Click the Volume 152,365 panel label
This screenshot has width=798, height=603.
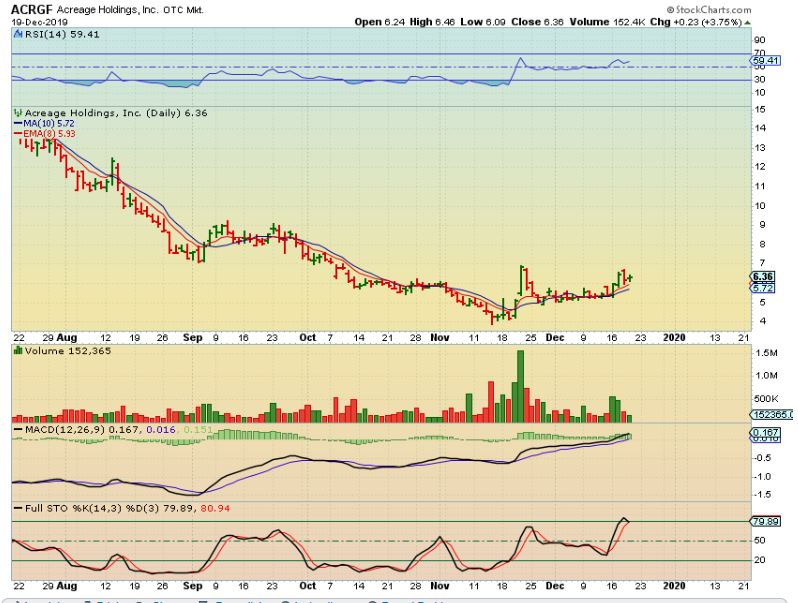[x=67, y=351]
